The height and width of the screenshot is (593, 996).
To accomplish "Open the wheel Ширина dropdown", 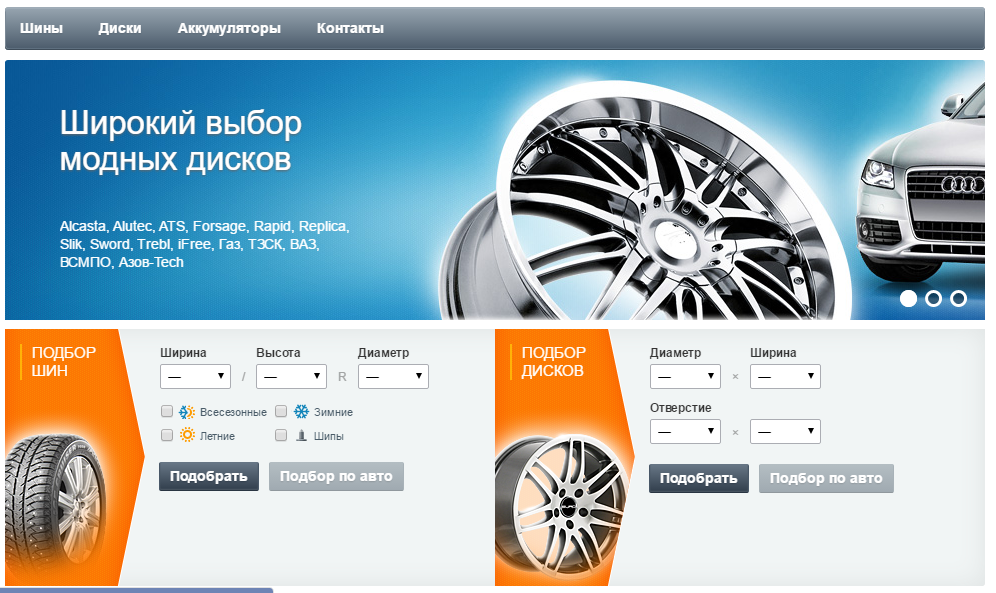I will 785,376.
